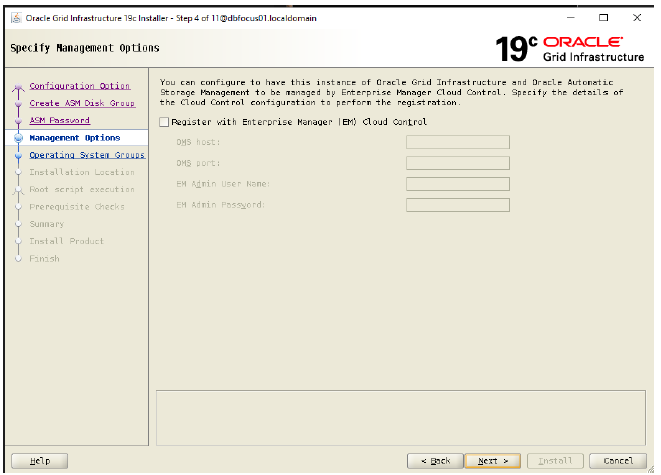Image resolution: width=661 pixels, height=475 pixels.
Task: Open the Configuration Option step link
Action: 80,86
